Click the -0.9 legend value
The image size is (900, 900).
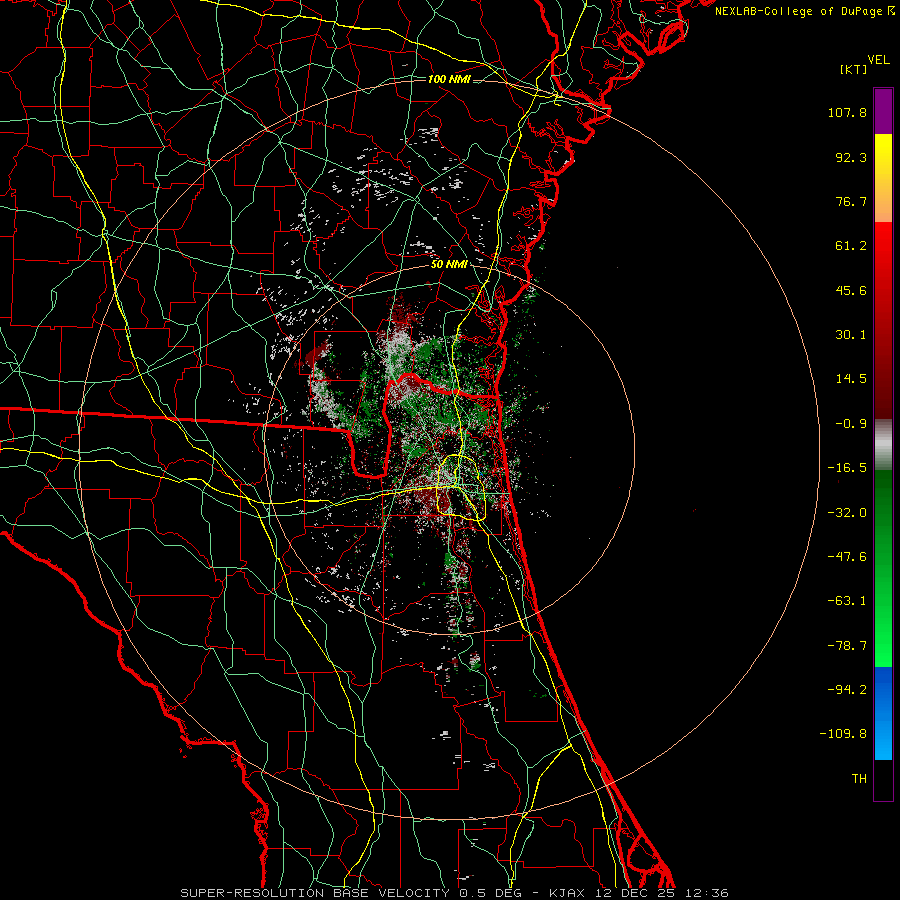pos(851,424)
